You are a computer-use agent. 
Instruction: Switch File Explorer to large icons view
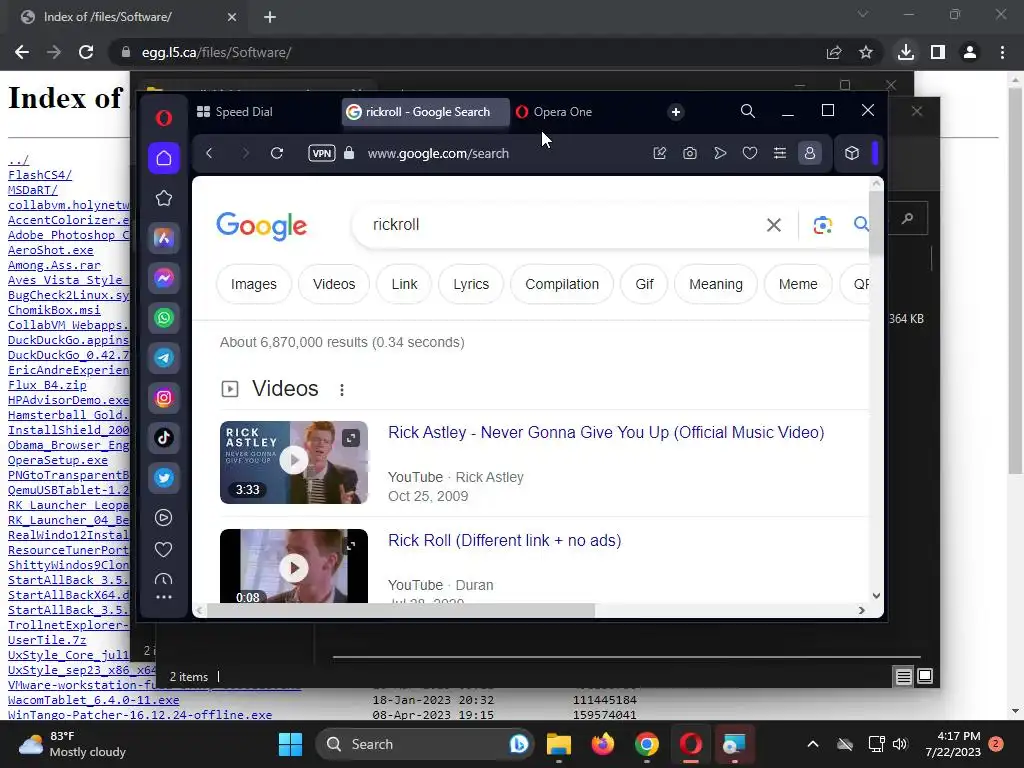tap(925, 676)
